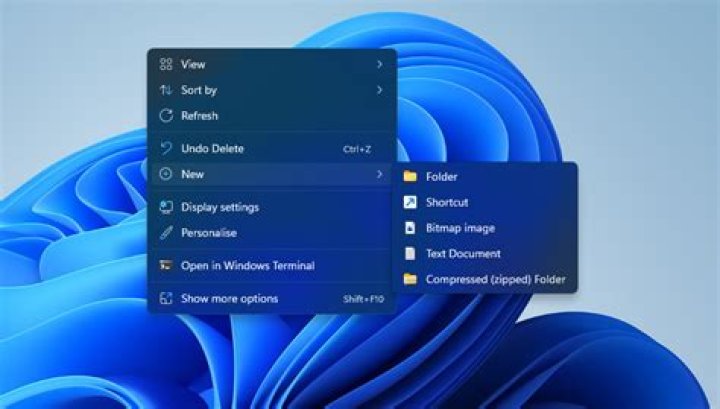Open the View menu entry
Screen dimensions: 720x409
click(x=272, y=64)
